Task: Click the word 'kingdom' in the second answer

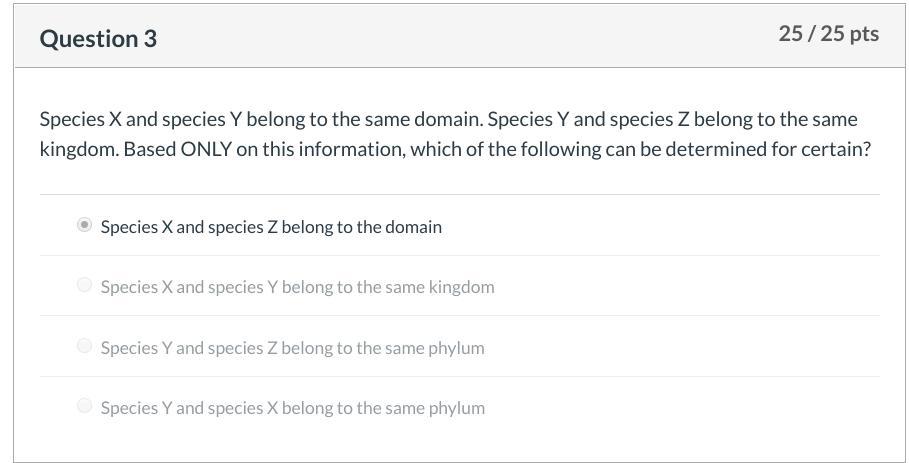Action: coord(461,287)
